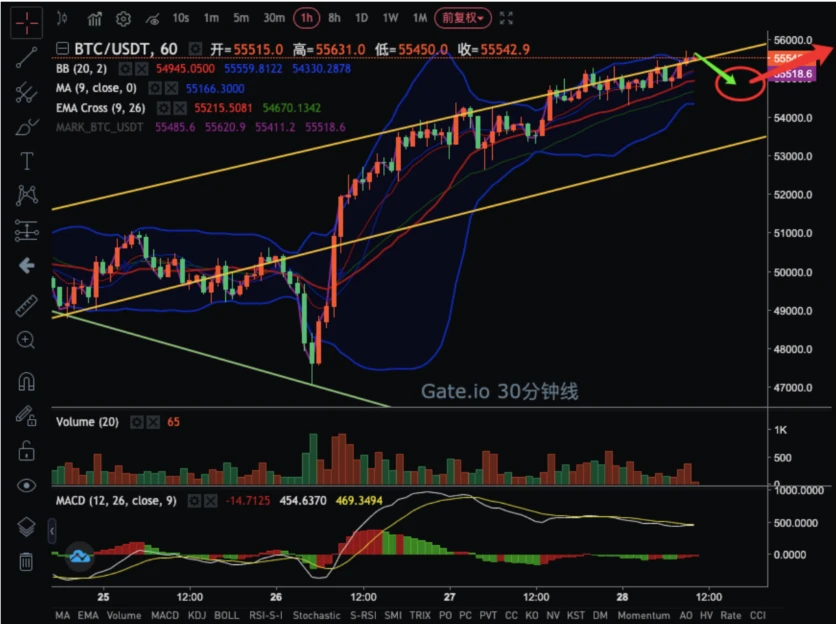Collapse left toolbar with side arrow

point(27,265)
